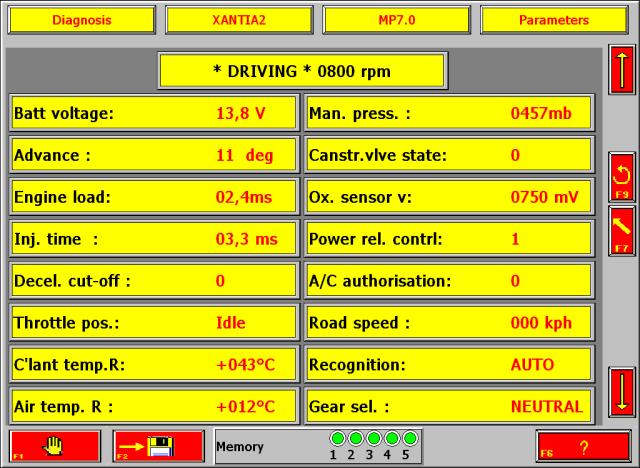
Task: Open the F6 question mark help
Action: tap(583, 446)
